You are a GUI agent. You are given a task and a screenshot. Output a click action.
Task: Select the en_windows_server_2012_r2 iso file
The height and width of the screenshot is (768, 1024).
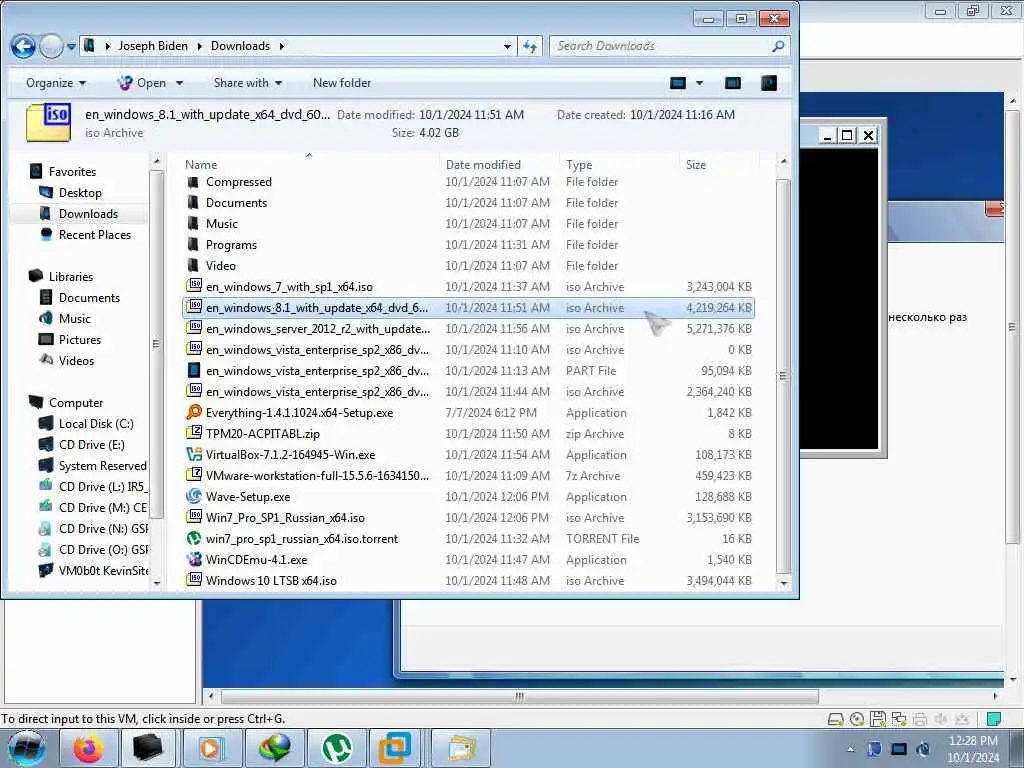[x=317, y=329]
